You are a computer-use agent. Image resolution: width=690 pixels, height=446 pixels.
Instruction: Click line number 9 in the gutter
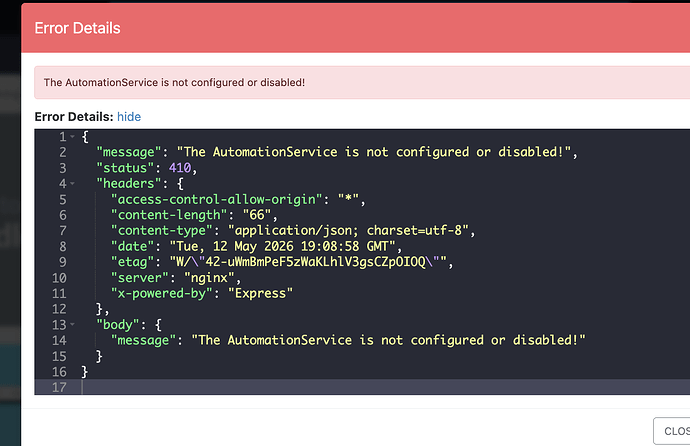click(63, 262)
